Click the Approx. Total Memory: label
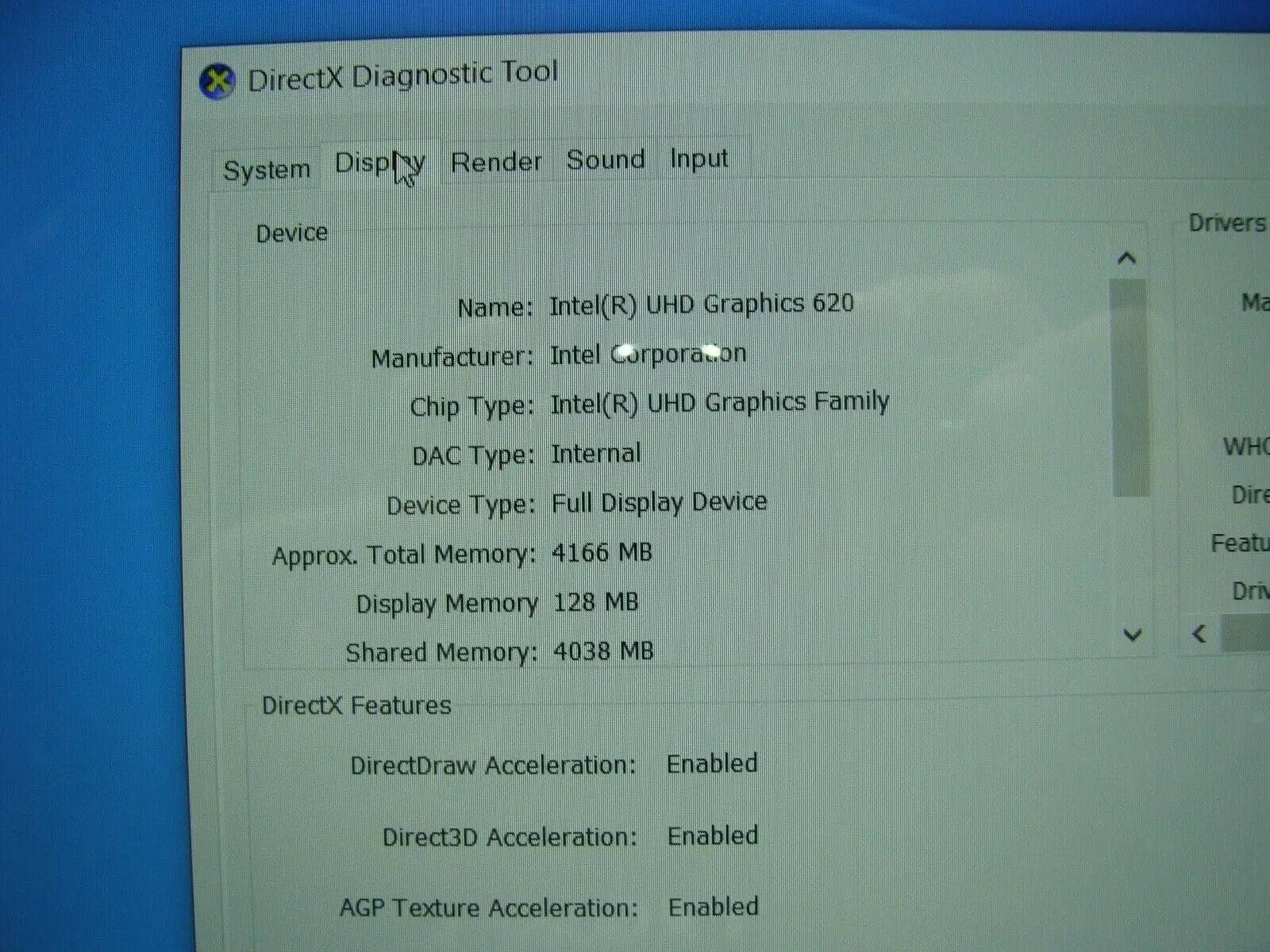1270x952 pixels. tap(405, 555)
